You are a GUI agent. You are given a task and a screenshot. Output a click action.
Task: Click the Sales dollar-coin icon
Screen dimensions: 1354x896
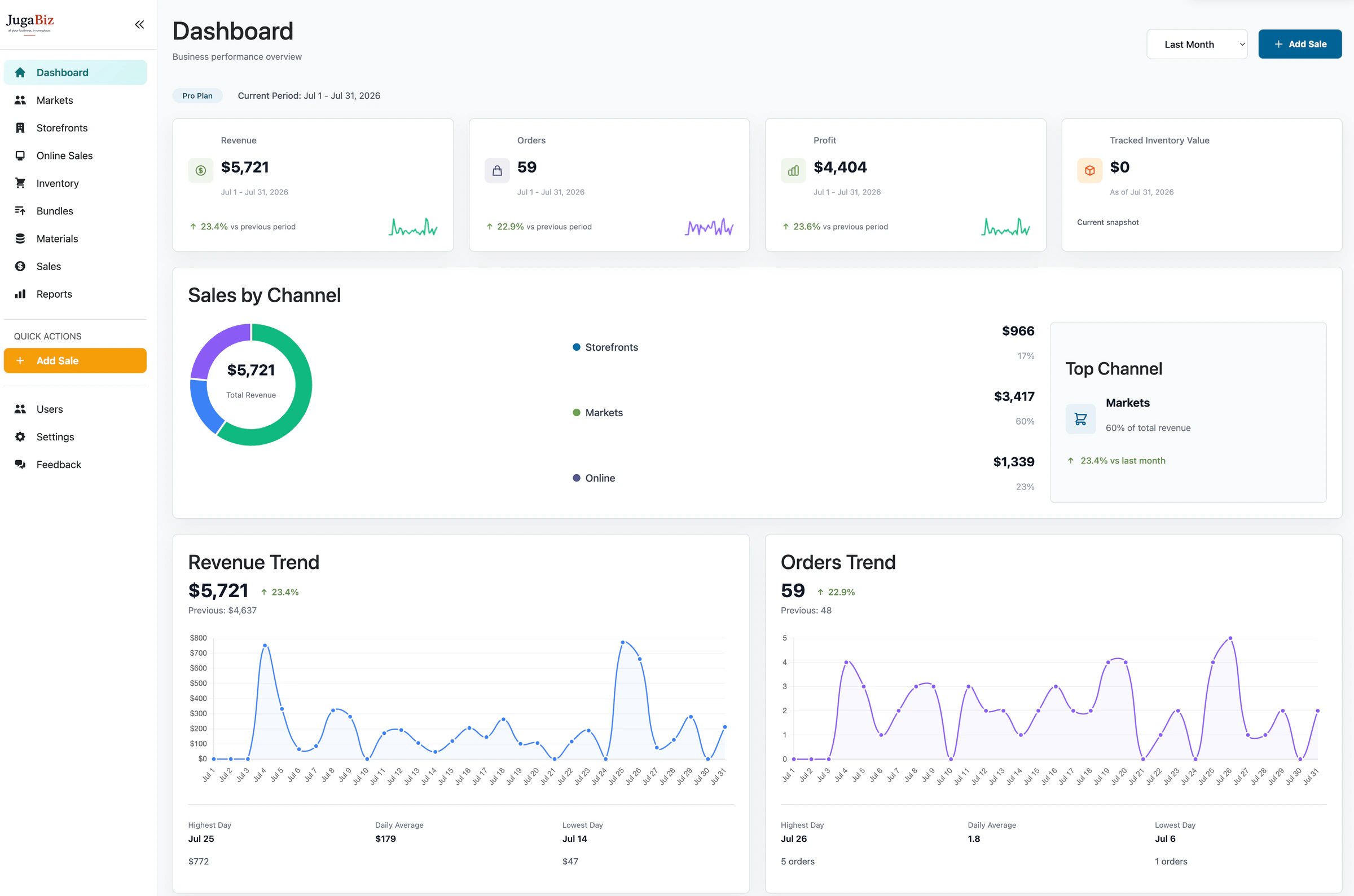point(20,266)
